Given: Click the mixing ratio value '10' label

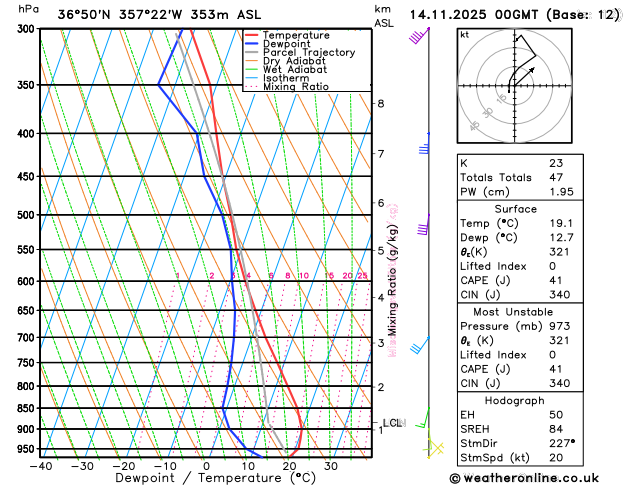Looking at the screenshot, I should tap(304, 275).
